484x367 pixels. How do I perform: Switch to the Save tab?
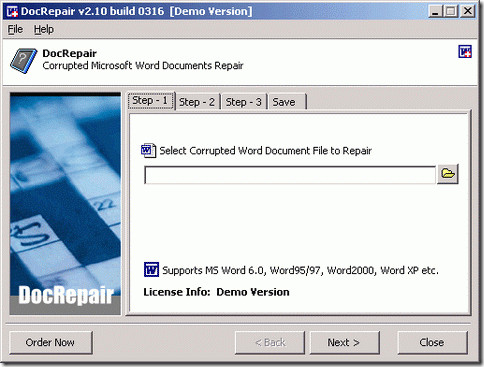click(x=286, y=102)
